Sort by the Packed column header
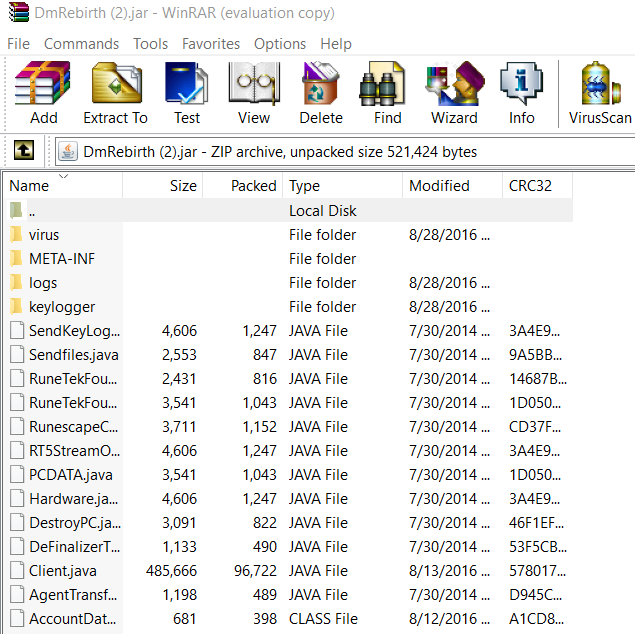Image resolution: width=635 pixels, height=634 pixels. 243,186
